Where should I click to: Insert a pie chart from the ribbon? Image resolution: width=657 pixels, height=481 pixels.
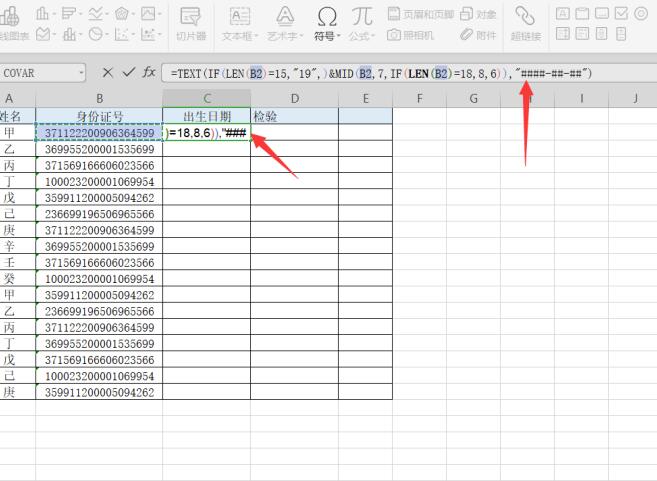tap(96, 34)
